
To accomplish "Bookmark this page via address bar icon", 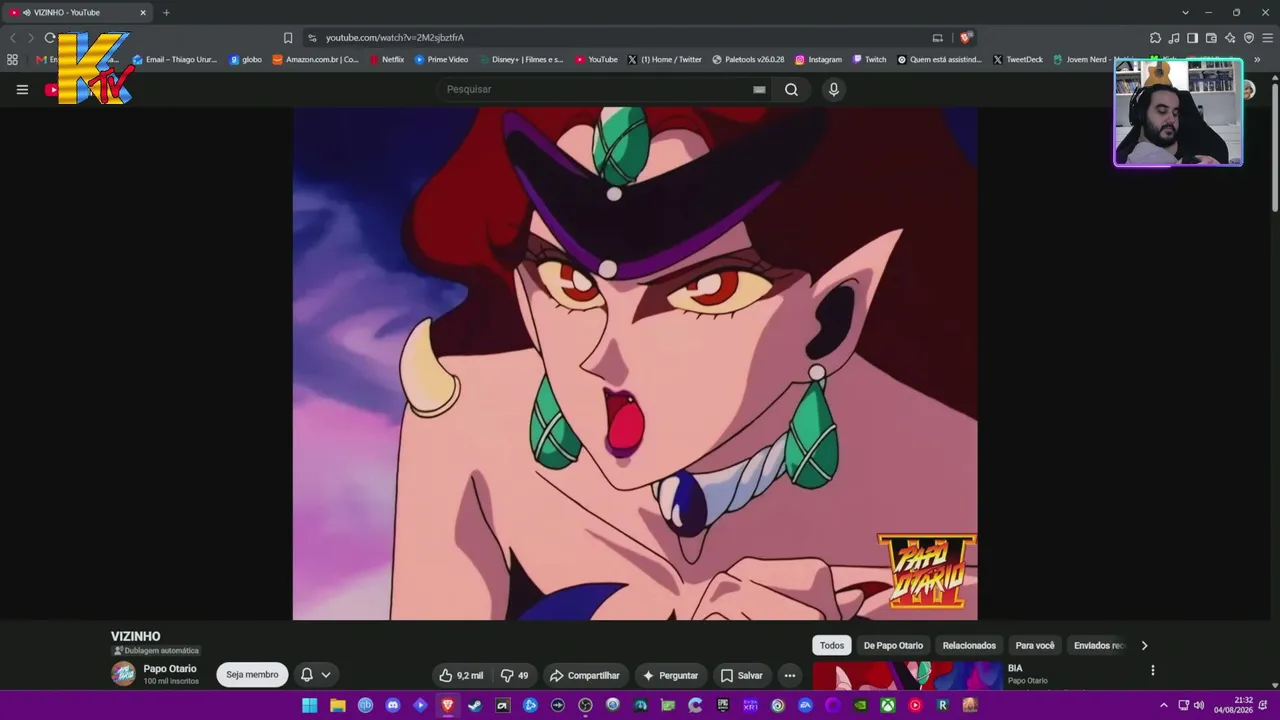I will [288, 38].
